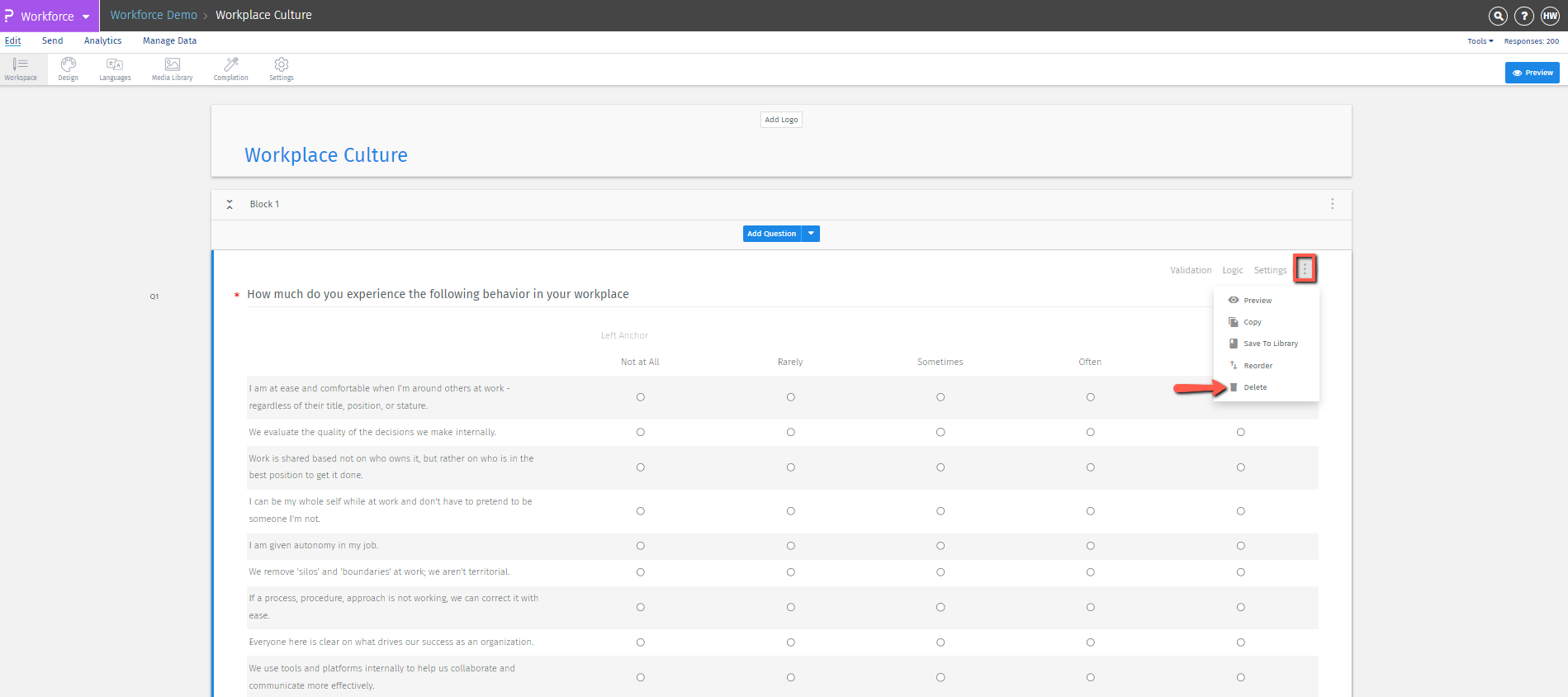
Task: Switch to the Analytics tab
Action: tap(102, 40)
